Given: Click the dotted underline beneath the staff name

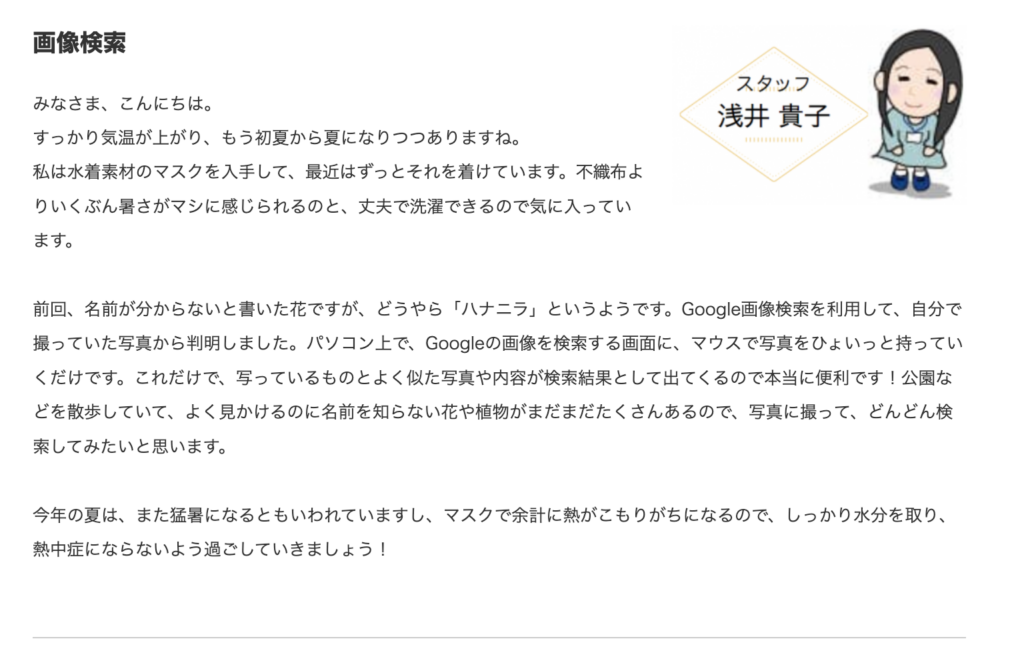Looking at the screenshot, I should click(774, 140).
